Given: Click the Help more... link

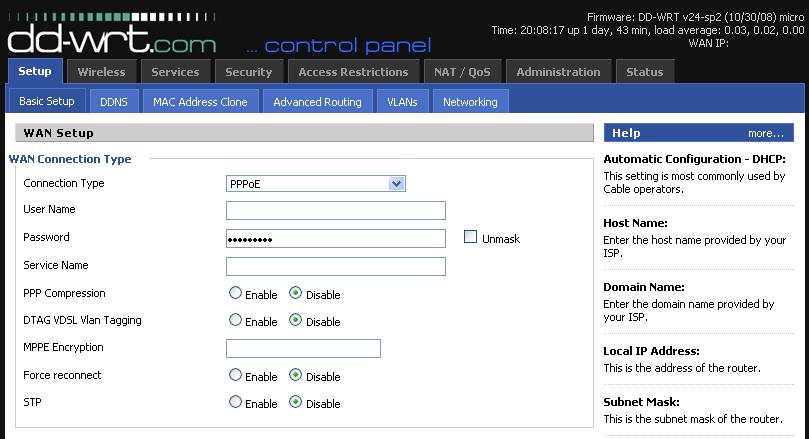Looking at the screenshot, I should click(x=766, y=134).
